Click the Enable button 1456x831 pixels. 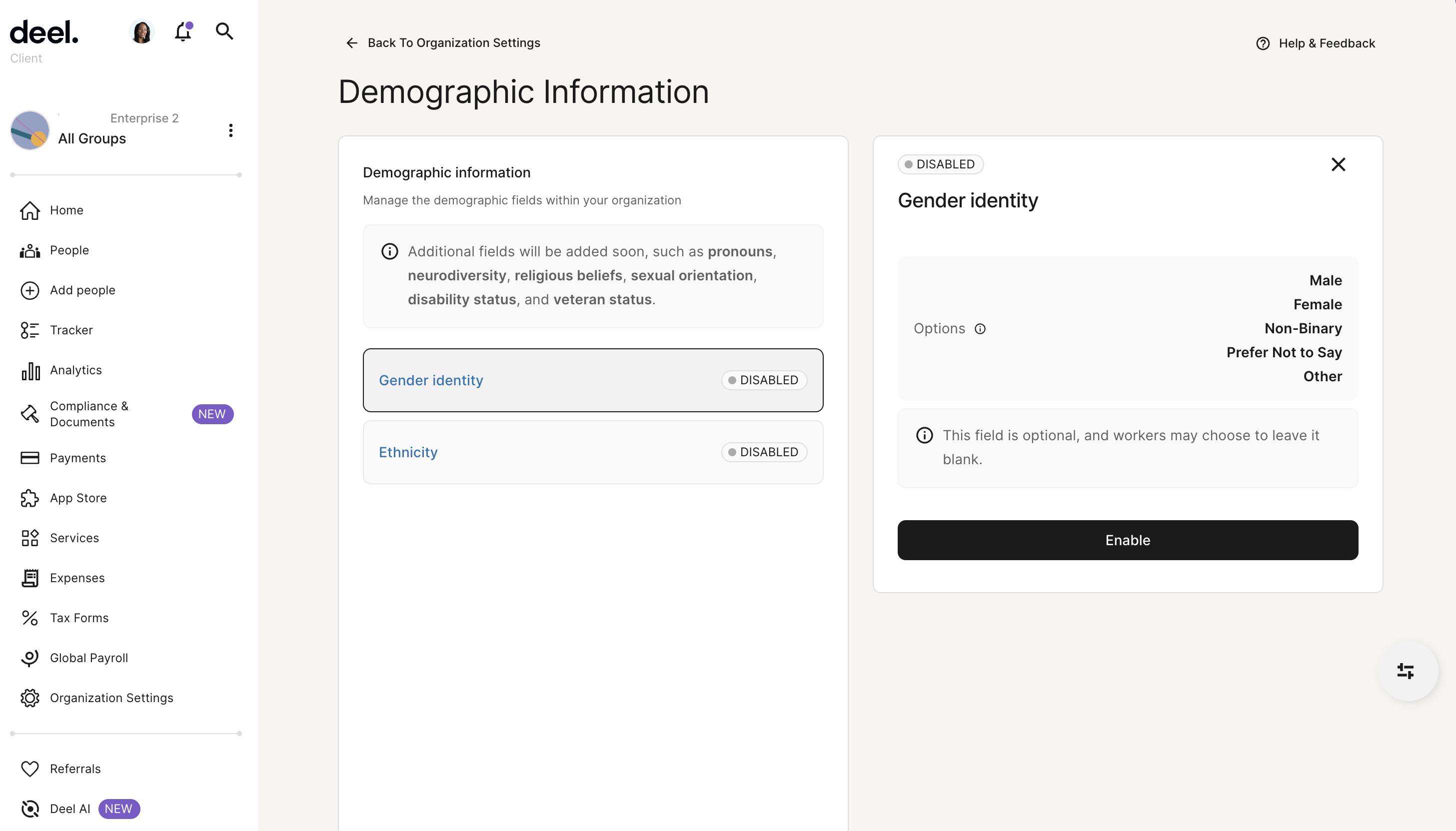(1127, 539)
